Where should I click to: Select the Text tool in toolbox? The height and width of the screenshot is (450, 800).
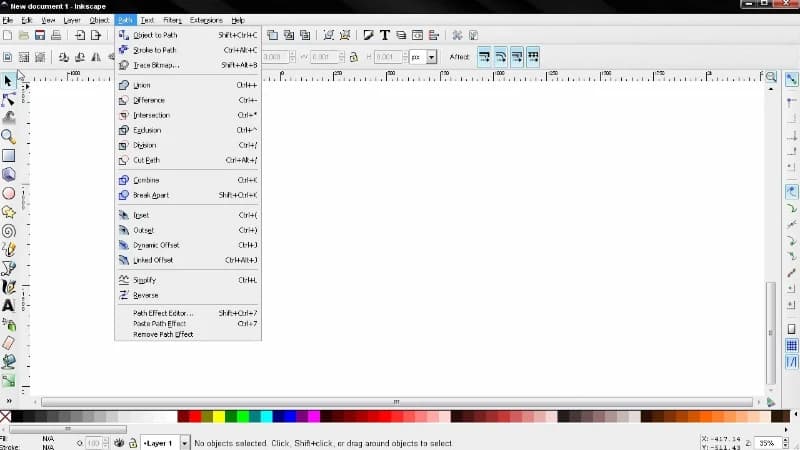[8, 305]
